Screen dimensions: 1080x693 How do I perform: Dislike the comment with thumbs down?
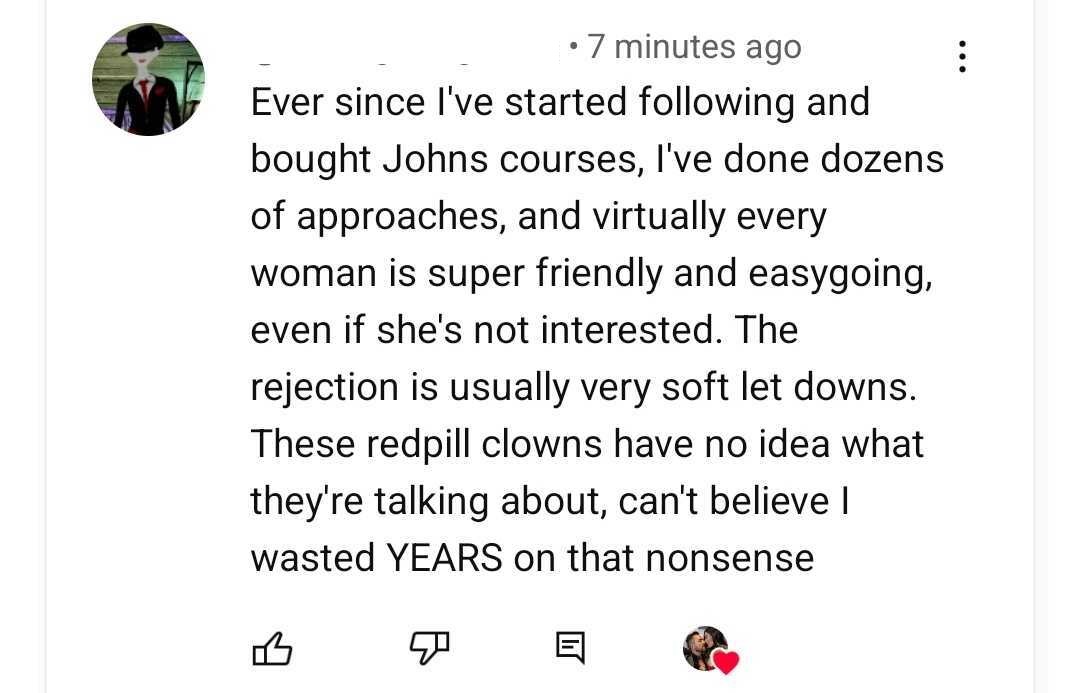pyautogui.click(x=430, y=650)
